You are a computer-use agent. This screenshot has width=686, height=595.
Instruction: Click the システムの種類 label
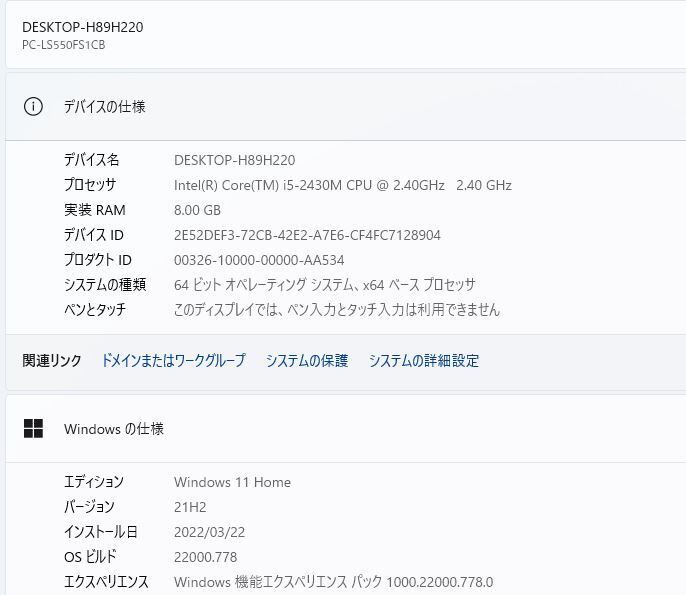click(x=105, y=285)
